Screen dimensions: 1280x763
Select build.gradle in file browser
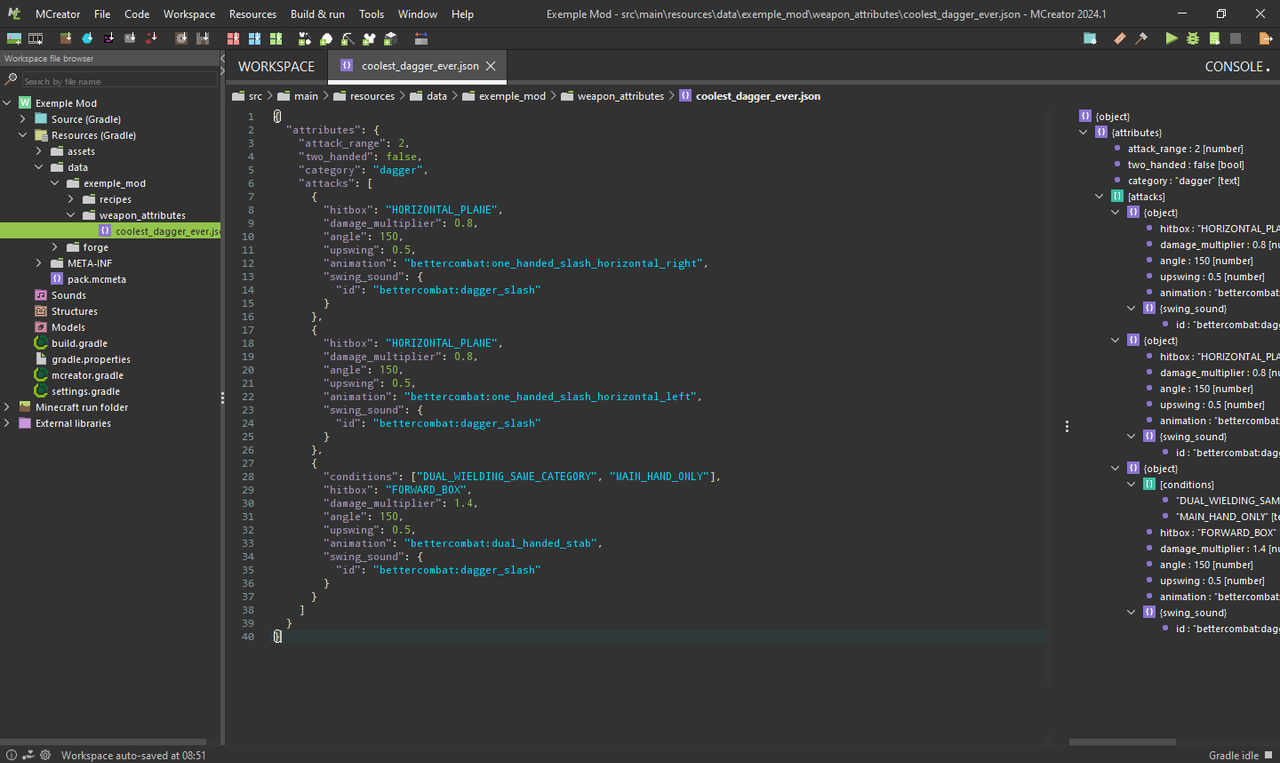pos(79,343)
